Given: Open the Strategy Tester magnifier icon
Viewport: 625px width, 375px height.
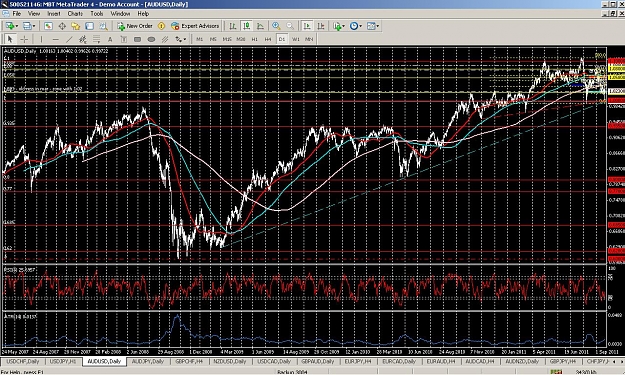Looking at the screenshot, I should tap(103, 26).
